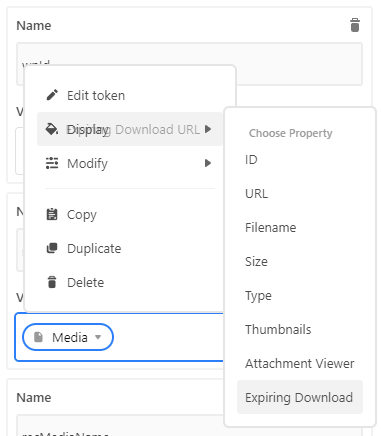Expand the Display submenu arrow

(x=208, y=129)
